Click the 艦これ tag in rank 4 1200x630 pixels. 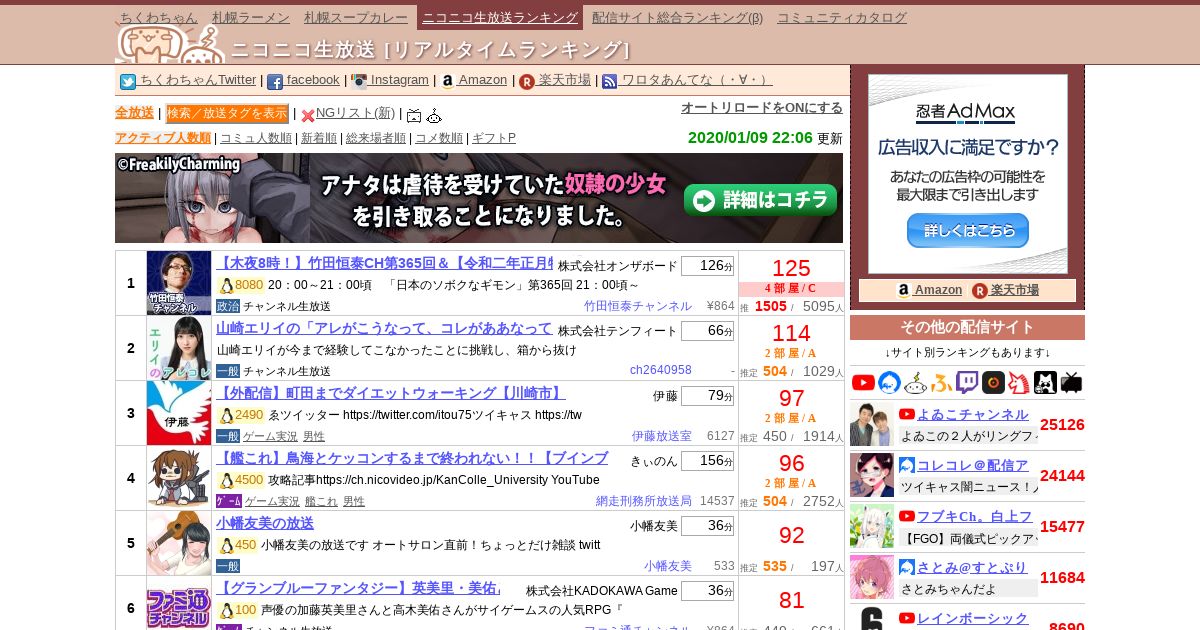coord(321,501)
